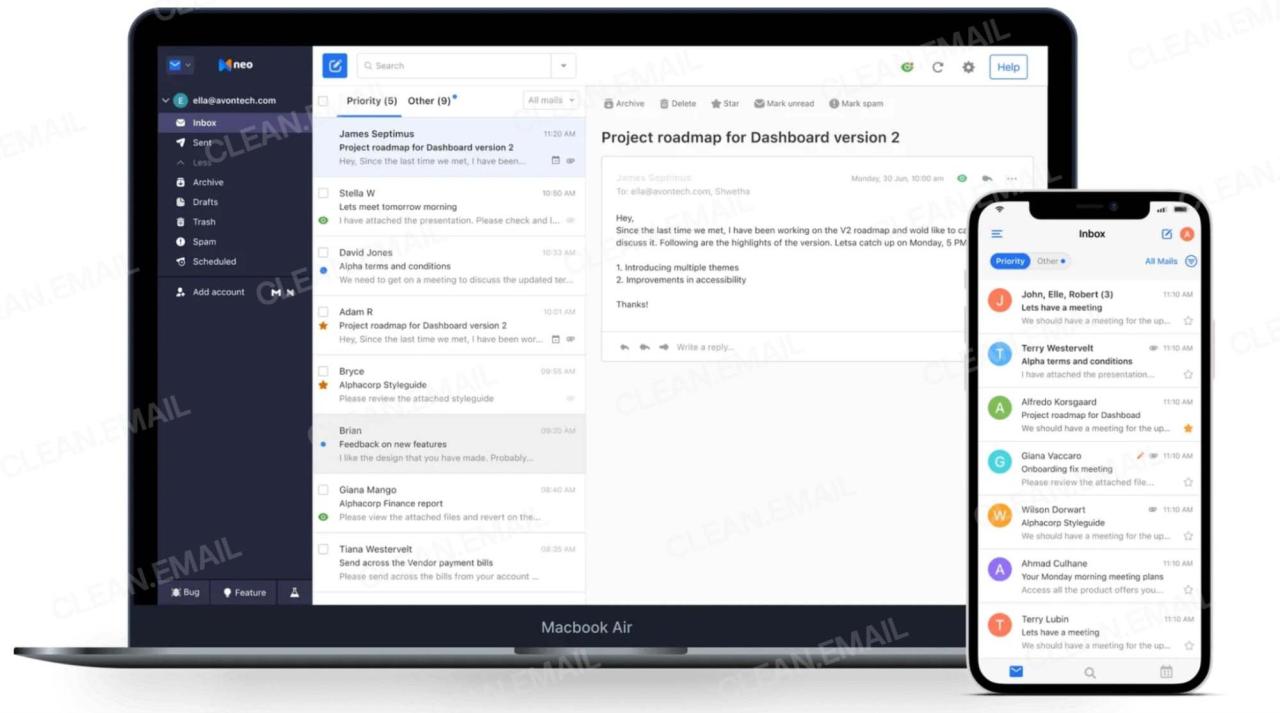
Task: Delete the open email via toolbar
Action: (677, 104)
